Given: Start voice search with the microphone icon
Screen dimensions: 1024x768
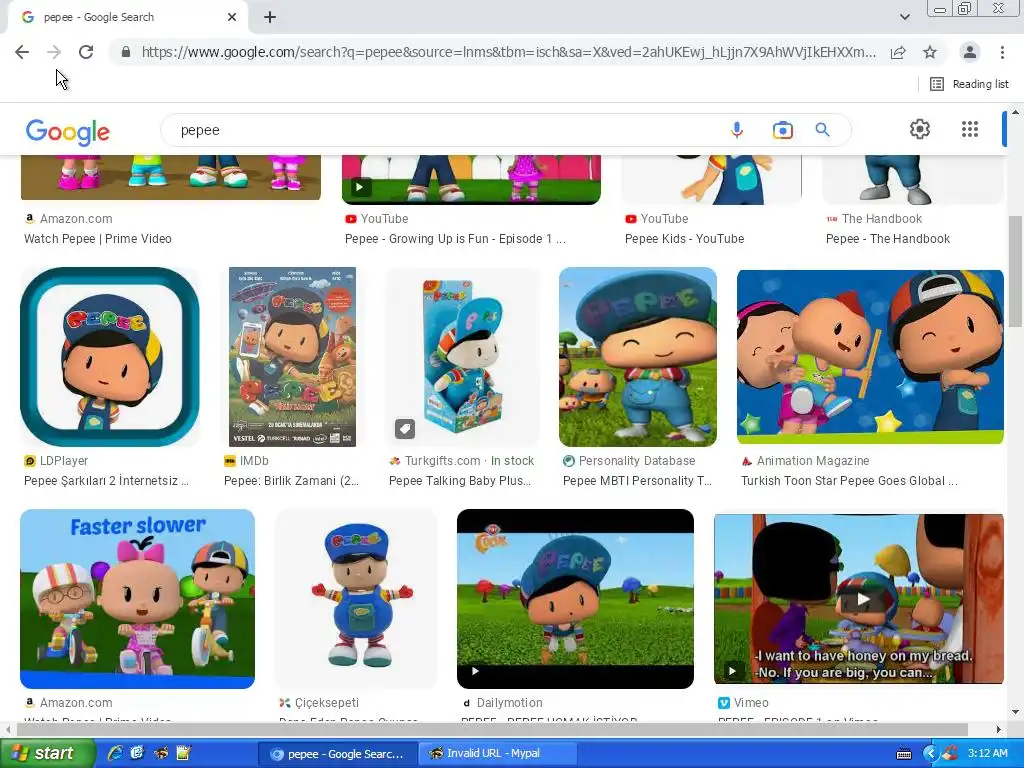Looking at the screenshot, I should click(737, 130).
